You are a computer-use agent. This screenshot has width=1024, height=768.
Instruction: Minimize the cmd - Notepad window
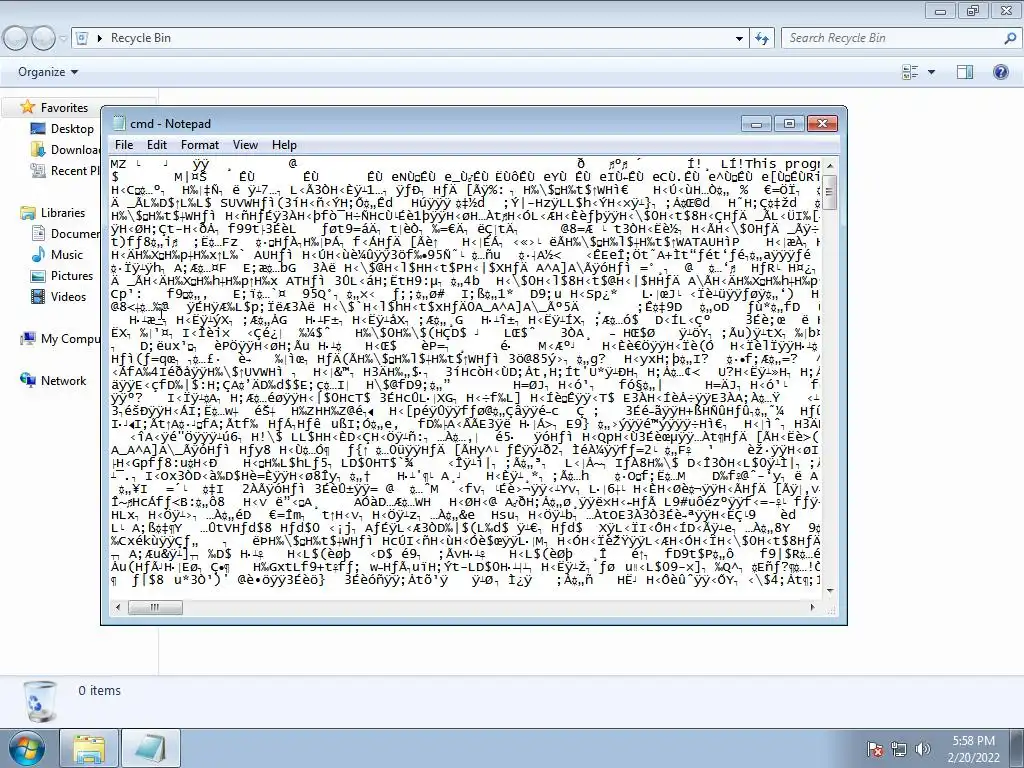[x=756, y=123]
